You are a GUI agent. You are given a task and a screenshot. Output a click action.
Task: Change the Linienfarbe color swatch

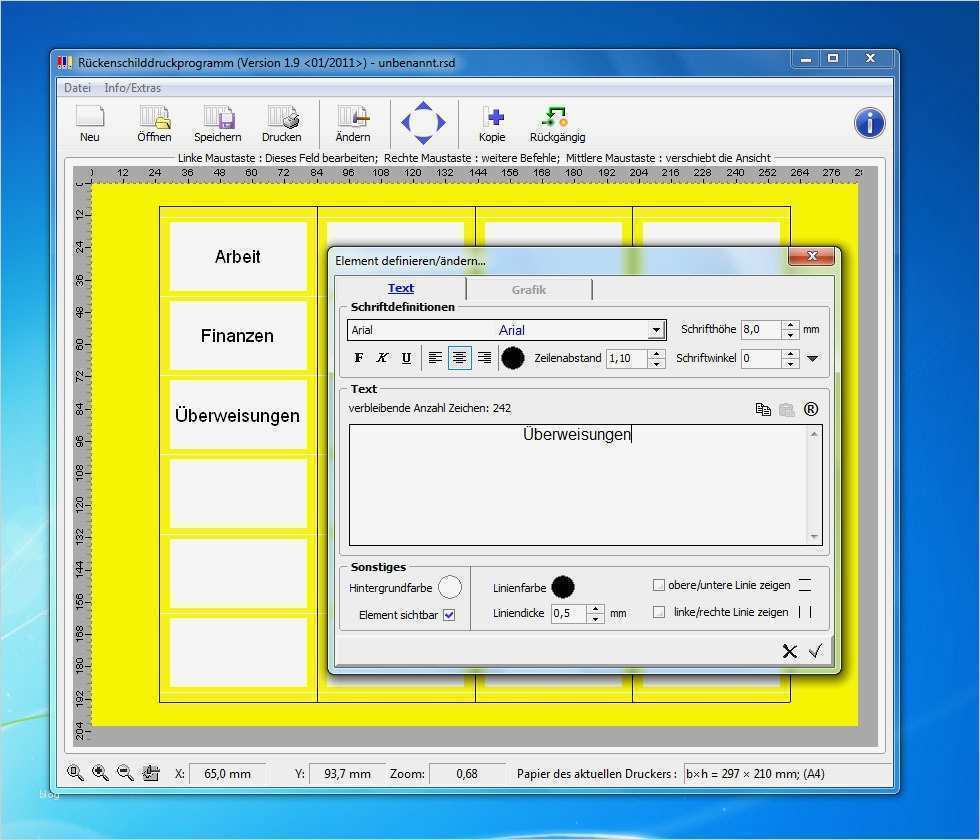click(563, 586)
